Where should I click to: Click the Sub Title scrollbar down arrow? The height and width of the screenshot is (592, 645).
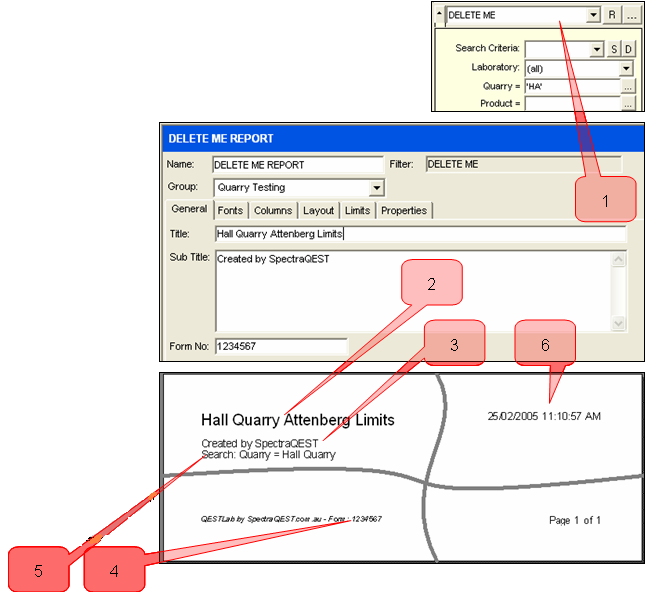pos(618,323)
